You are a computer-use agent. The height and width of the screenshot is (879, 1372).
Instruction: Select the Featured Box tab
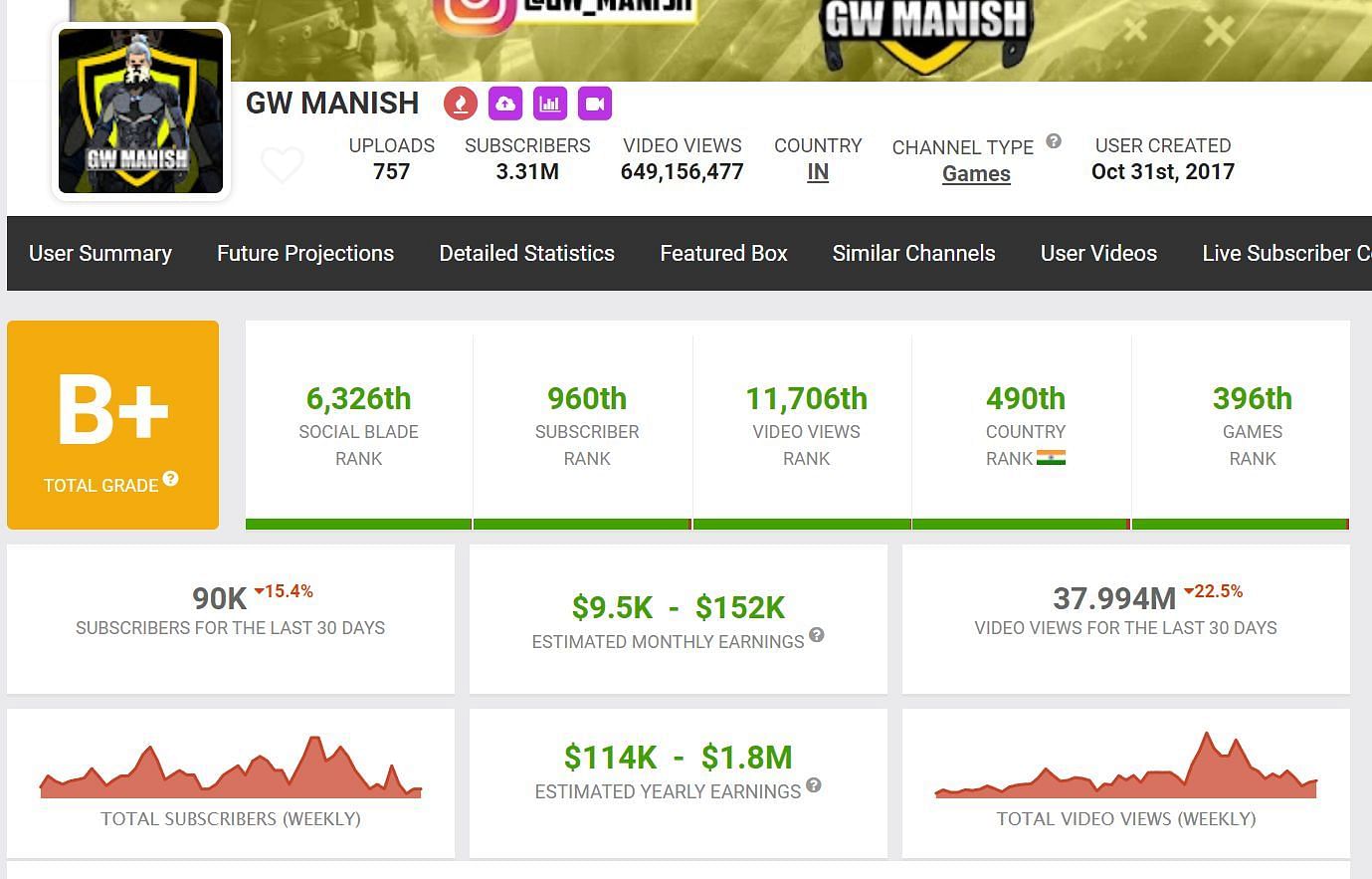(x=723, y=254)
